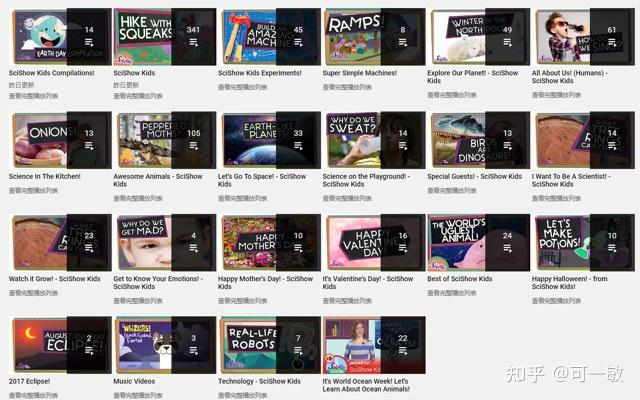The height and width of the screenshot is (400, 640).
Task: Open Happy Halloween! playlist title
Action: 570,282
